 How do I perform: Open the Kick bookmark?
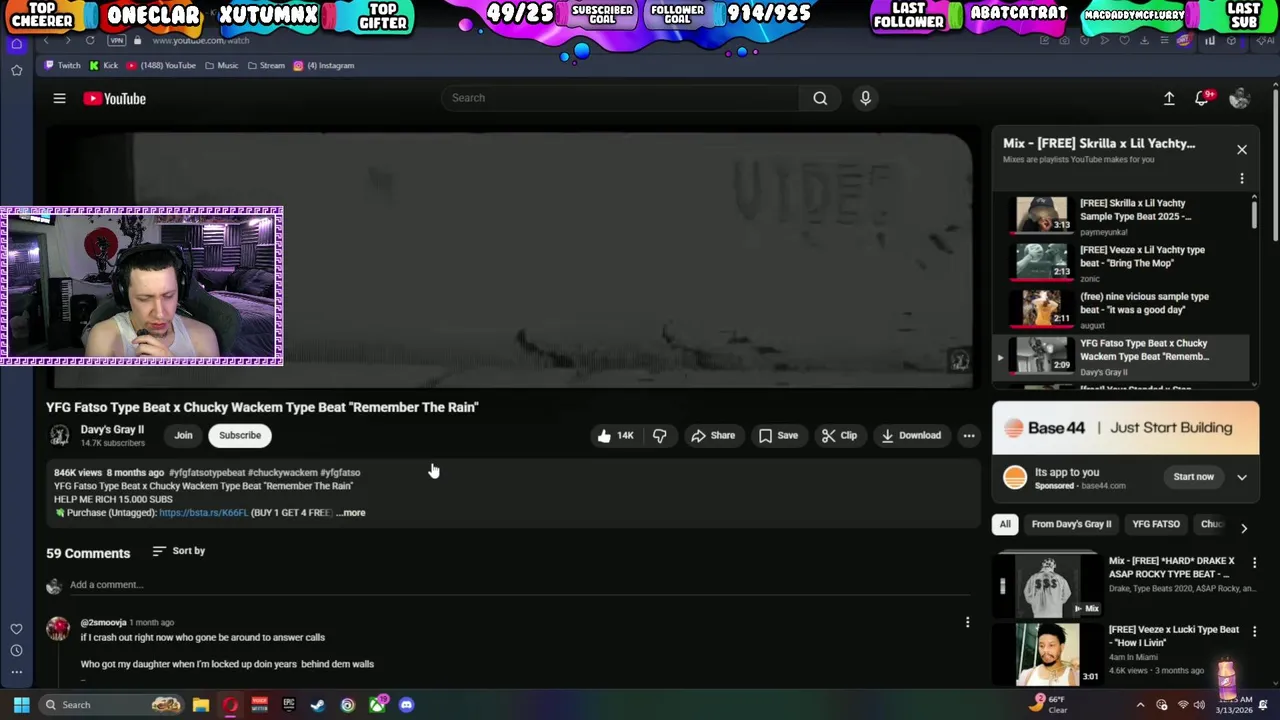(x=103, y=65)
